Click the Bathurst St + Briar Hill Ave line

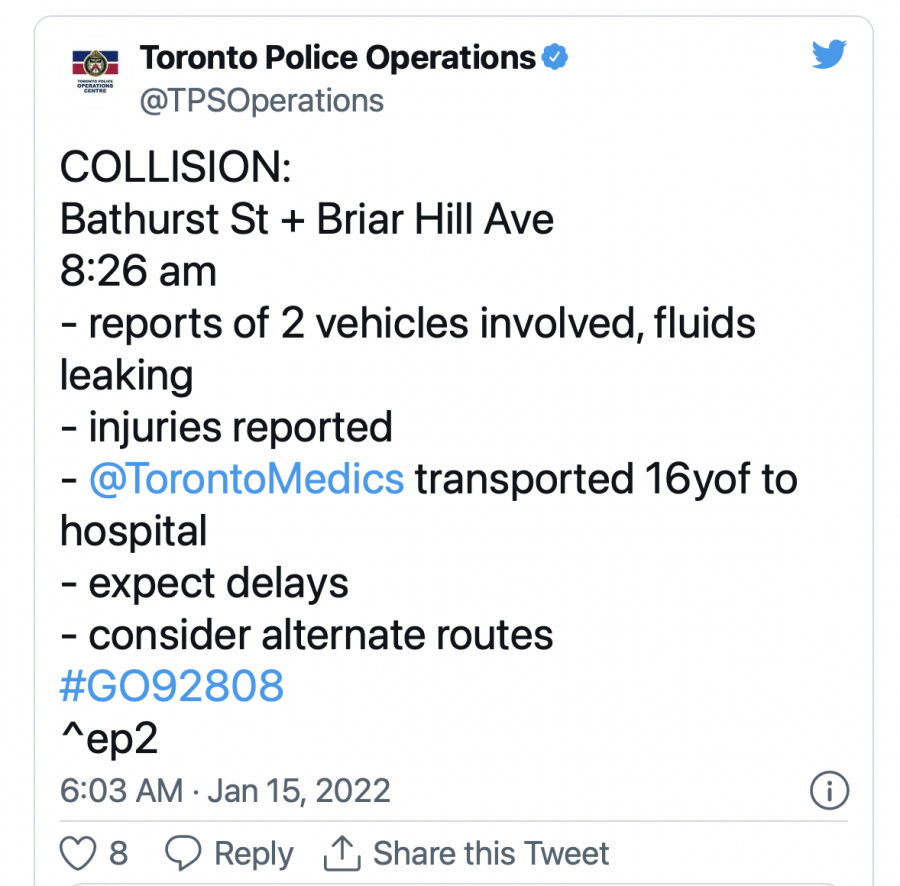pos(307,219)
